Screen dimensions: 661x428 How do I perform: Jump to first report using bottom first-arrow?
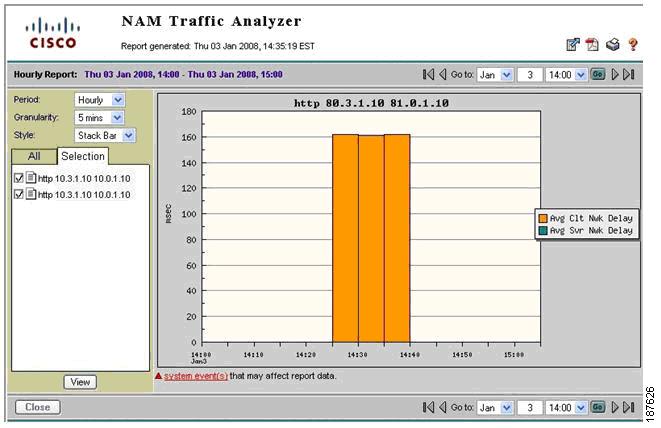pyautogui.click(x=428, y=407)
